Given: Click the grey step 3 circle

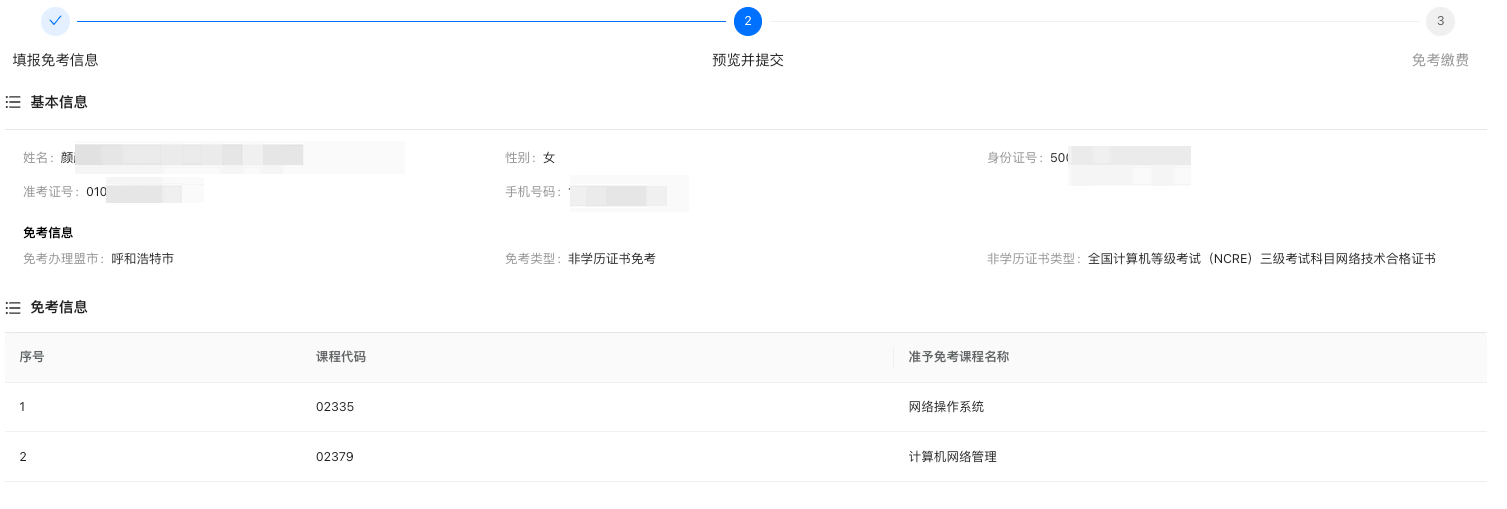Looking at the screenshot, I should pyautogui.click(x=1440, y=21).
